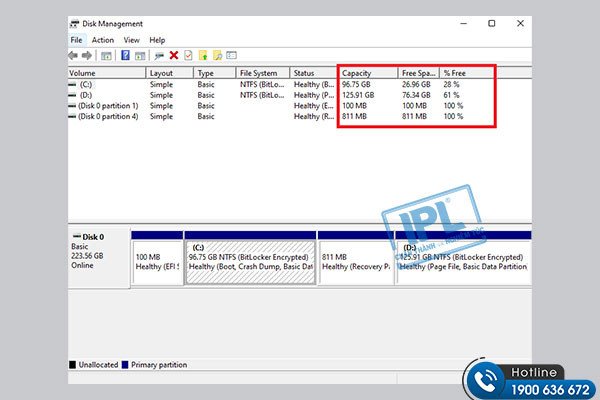Click the 28 % free cell
The image size is (600, 400).
(x=452, y=85)
